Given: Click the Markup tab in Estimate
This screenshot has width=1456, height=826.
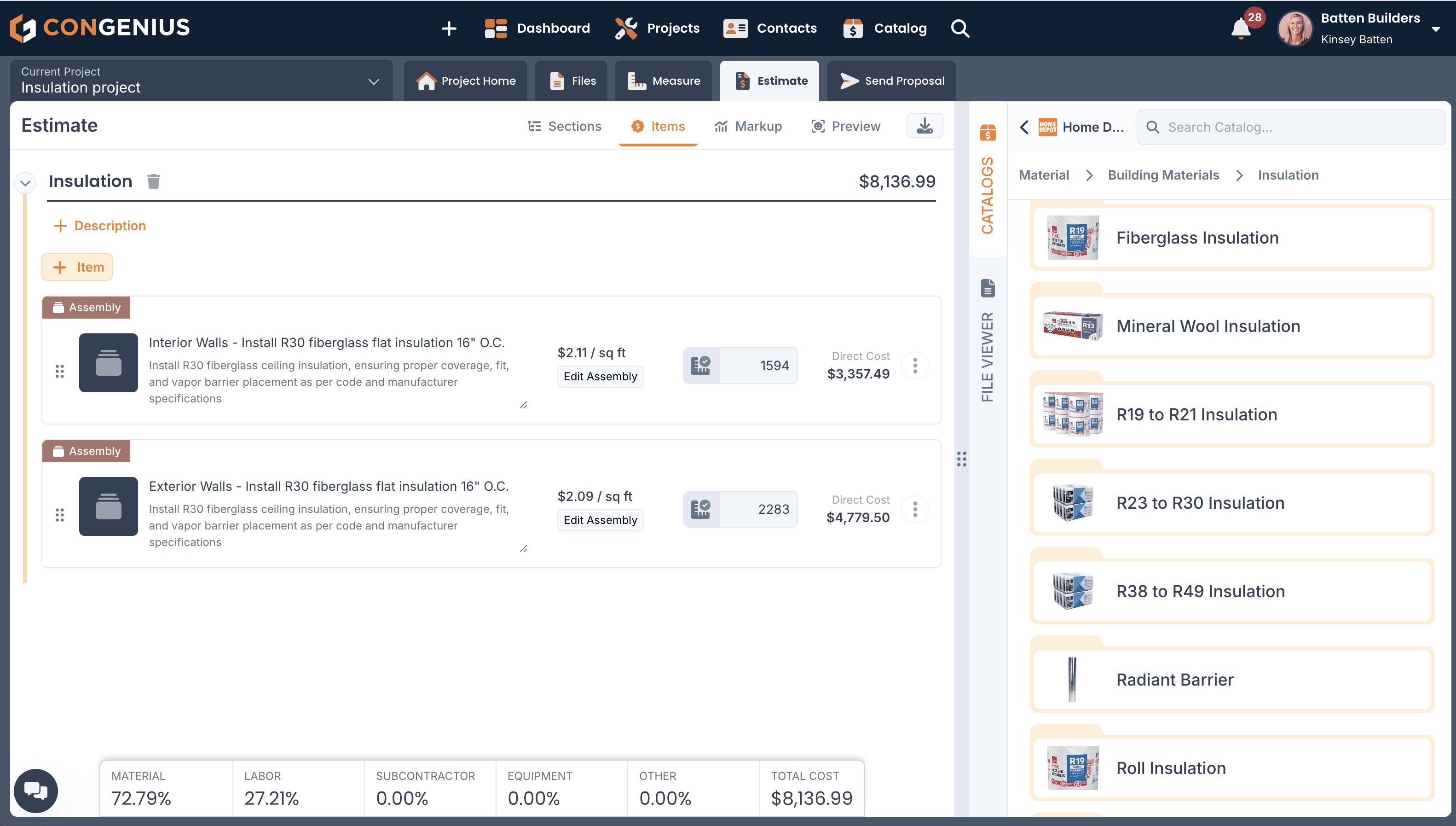Looking at the screenshot, I should [749, 126].
